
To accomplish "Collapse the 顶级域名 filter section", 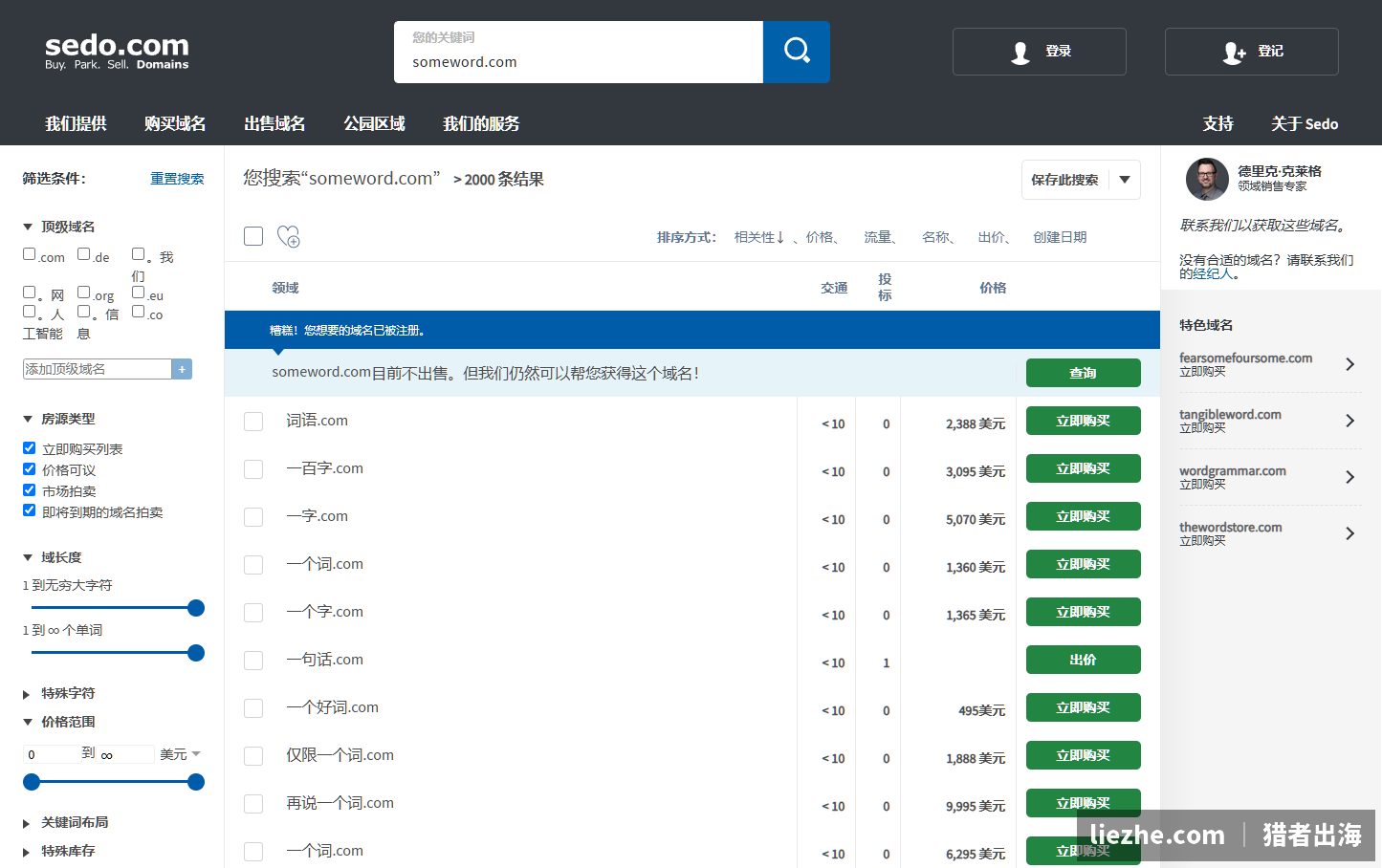I will point(28,228).
